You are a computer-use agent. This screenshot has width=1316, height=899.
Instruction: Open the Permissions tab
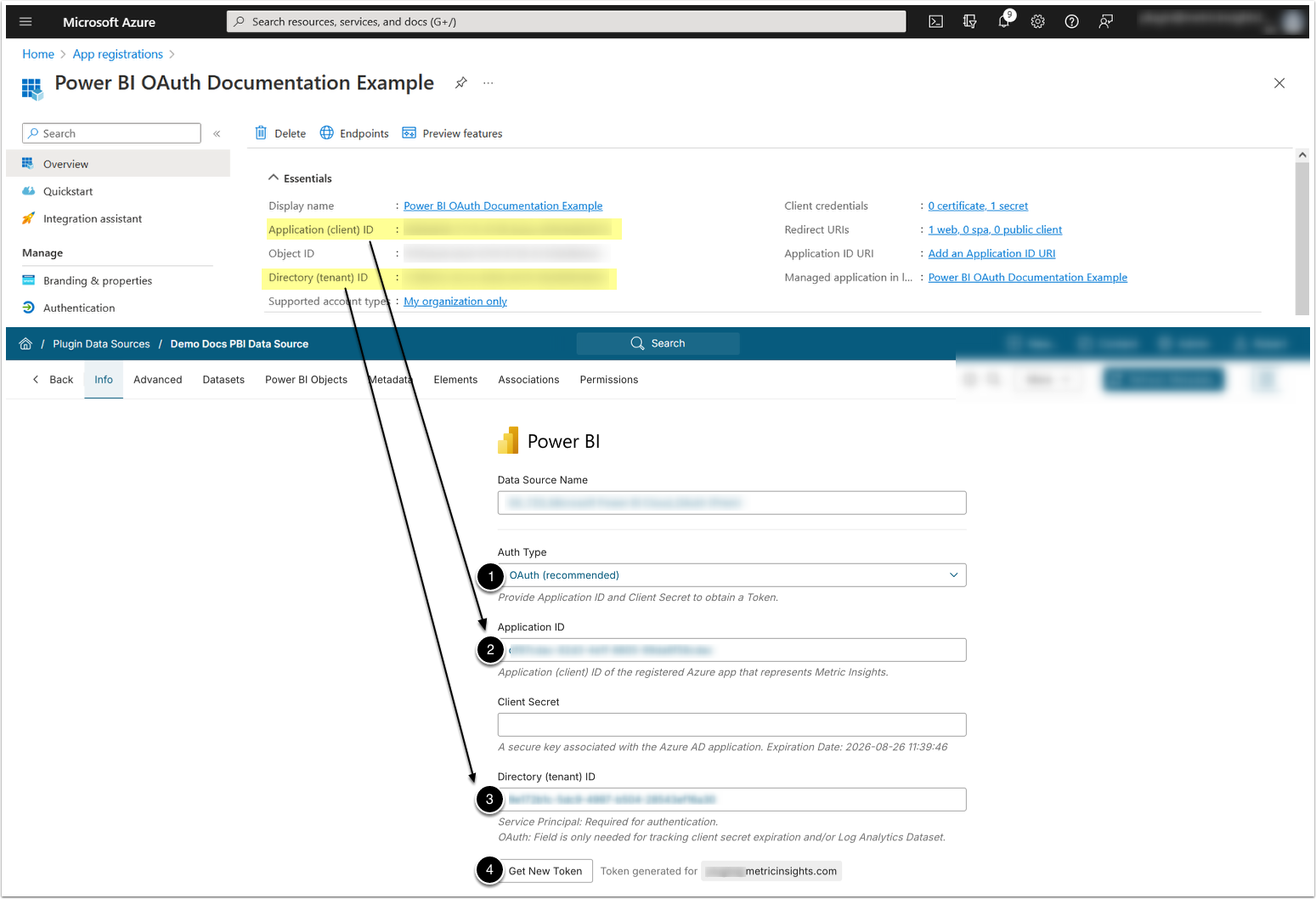click(x=609, y=380)
